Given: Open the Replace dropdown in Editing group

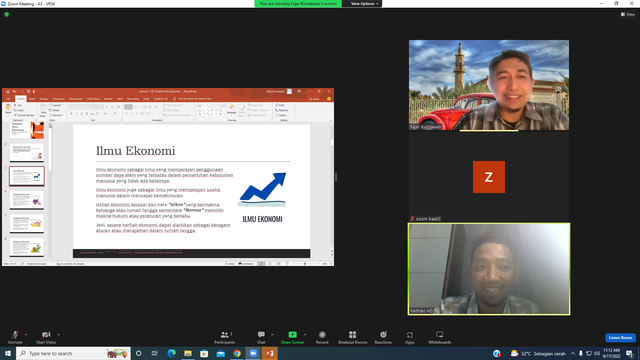Looking at the screenshot, I should coord(283,110).
